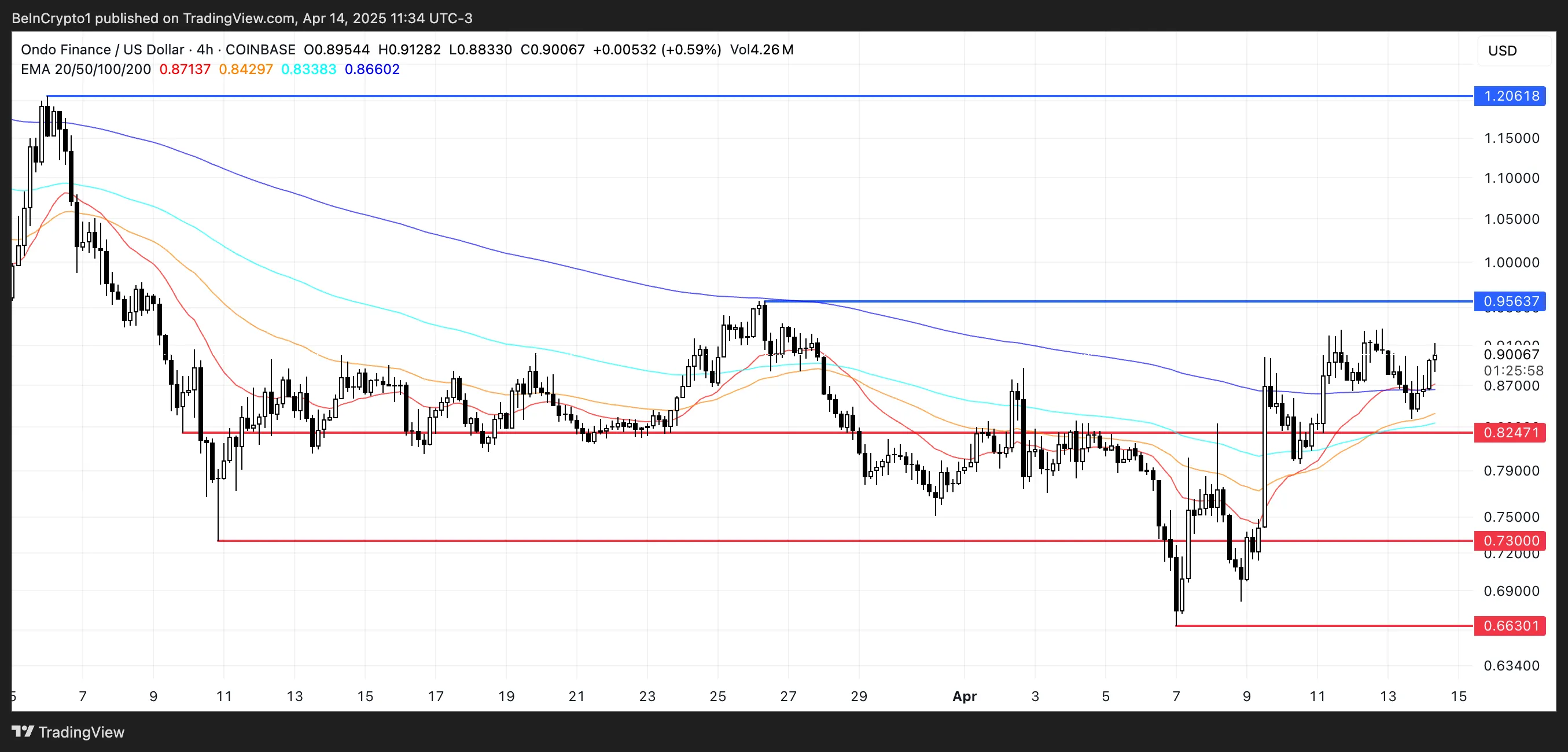Viewport: 1568px width, 752px height.
Task: Click the 0.66301 red price label
Action: click(x=1510, y=625)
